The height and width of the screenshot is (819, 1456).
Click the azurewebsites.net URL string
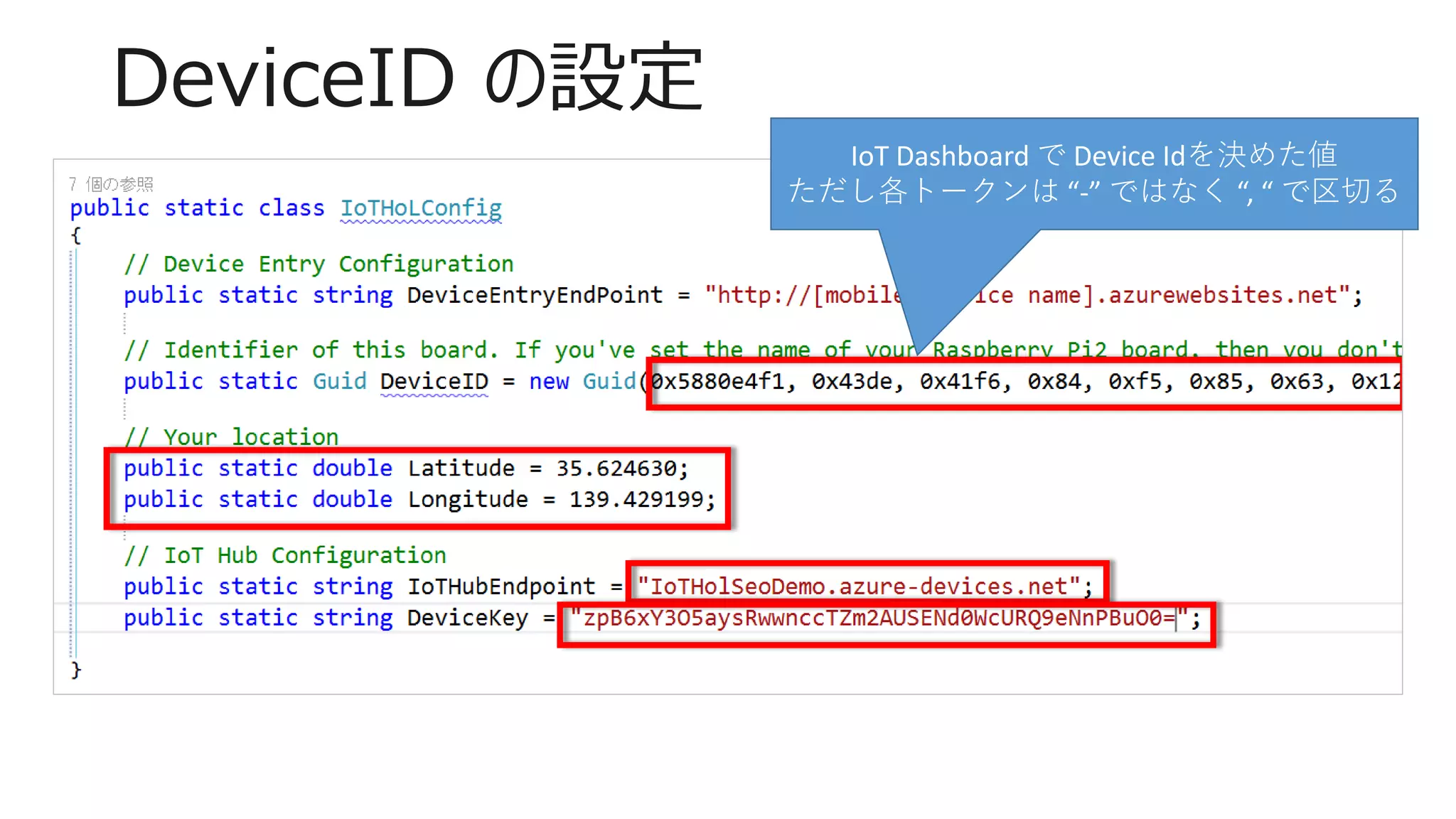click(x=1027, y=295)
